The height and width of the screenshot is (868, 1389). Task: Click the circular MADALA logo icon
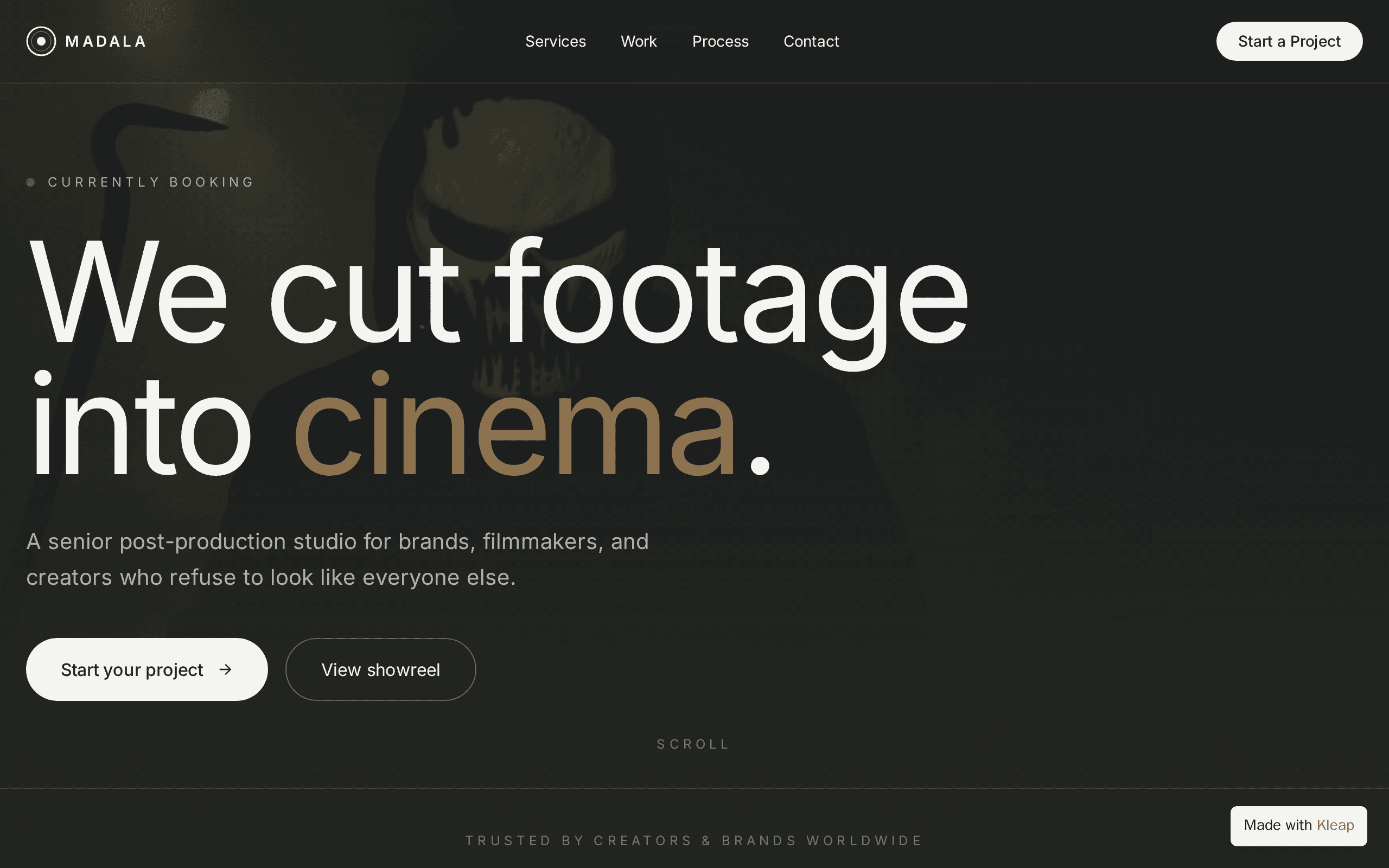tap(41, 41)
